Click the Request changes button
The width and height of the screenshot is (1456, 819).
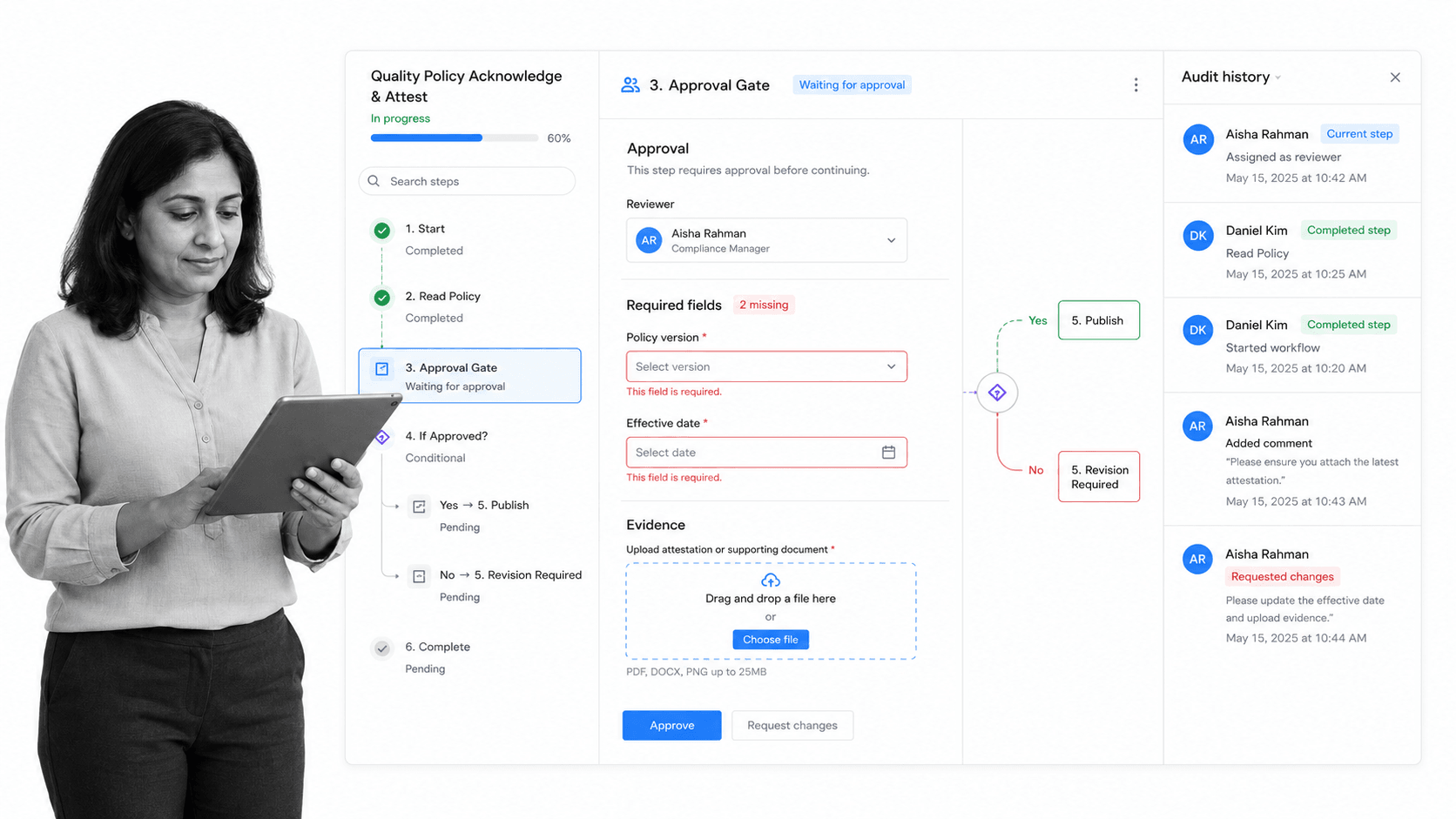pyautogui.click(x=792, y=726)
